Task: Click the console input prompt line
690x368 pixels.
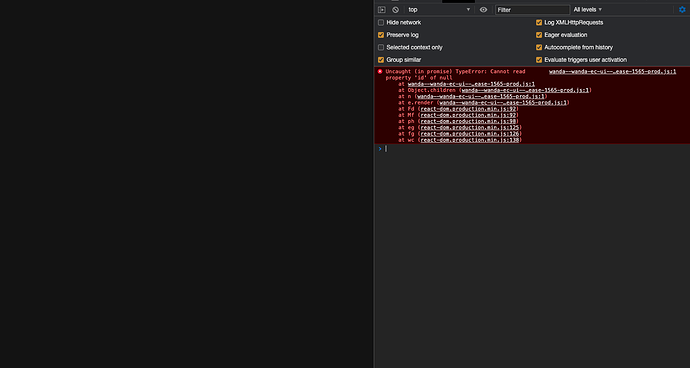Action: 532,149
